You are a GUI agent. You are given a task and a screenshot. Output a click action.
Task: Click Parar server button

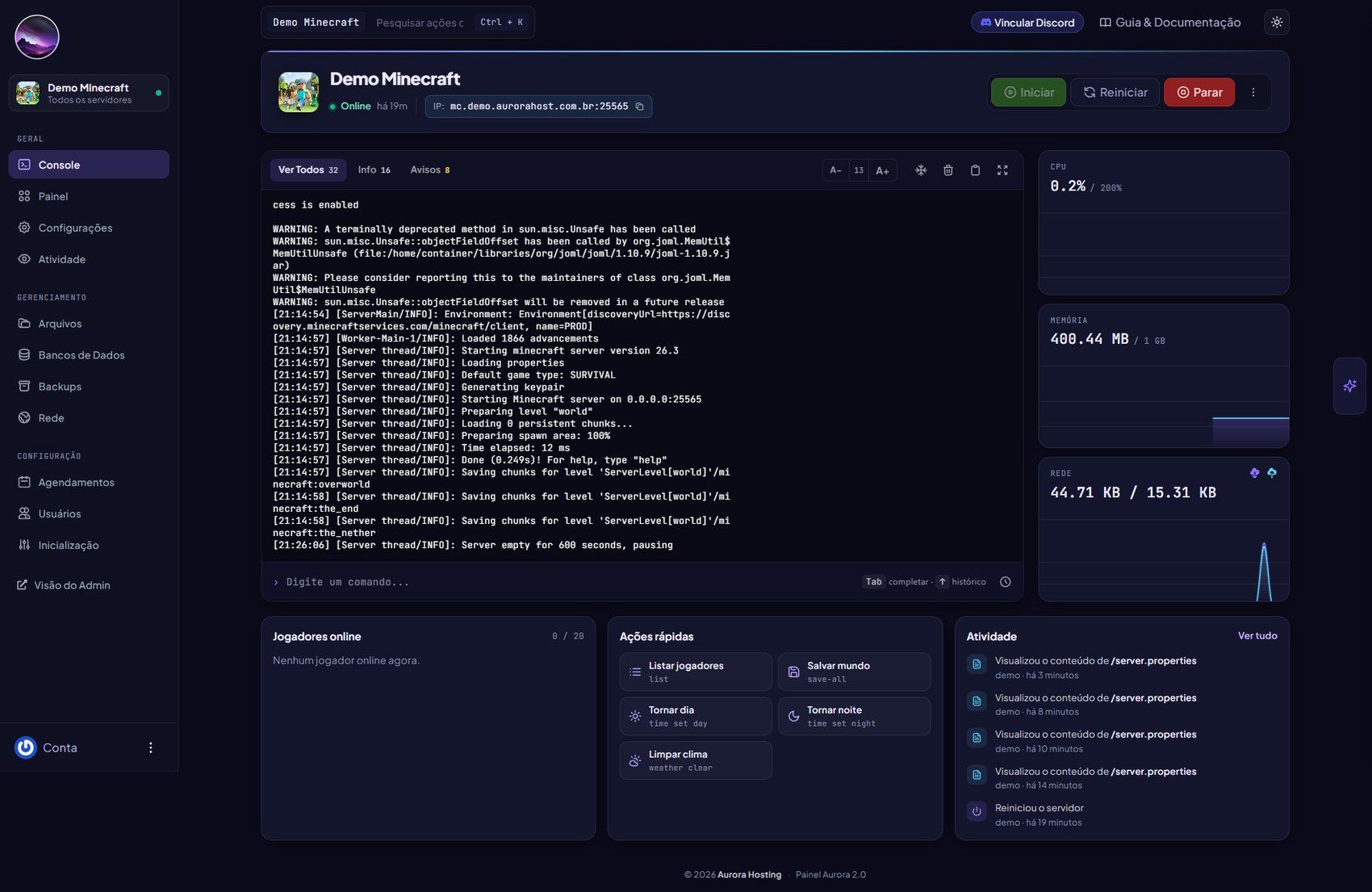[x=1198, y=93]
